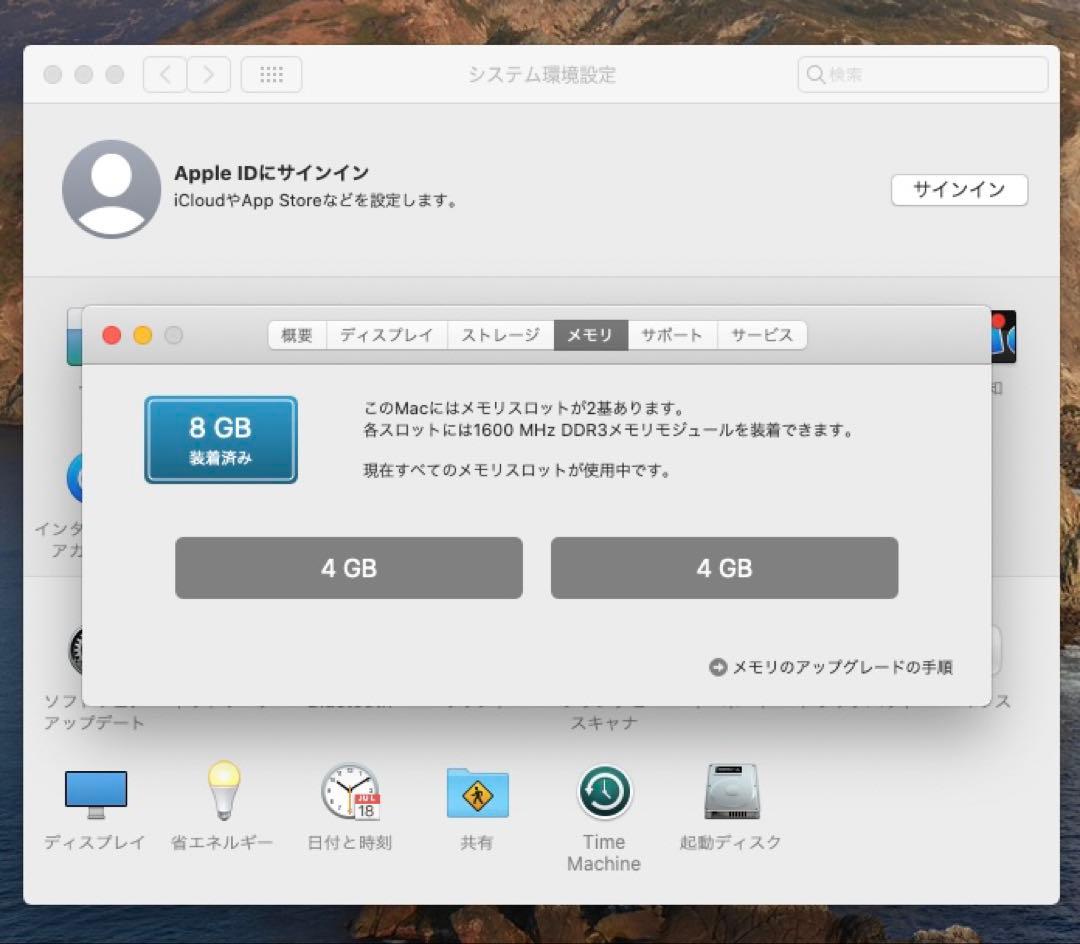Switch to the ストレージ tab
1080x944 pixels.
coord(500,335)
